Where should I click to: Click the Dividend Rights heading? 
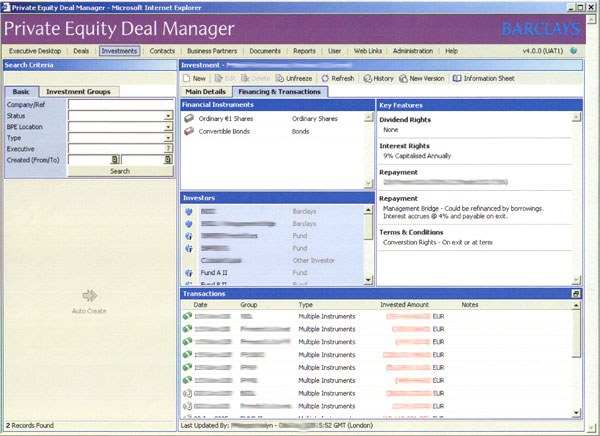click(x=405, y=120)
